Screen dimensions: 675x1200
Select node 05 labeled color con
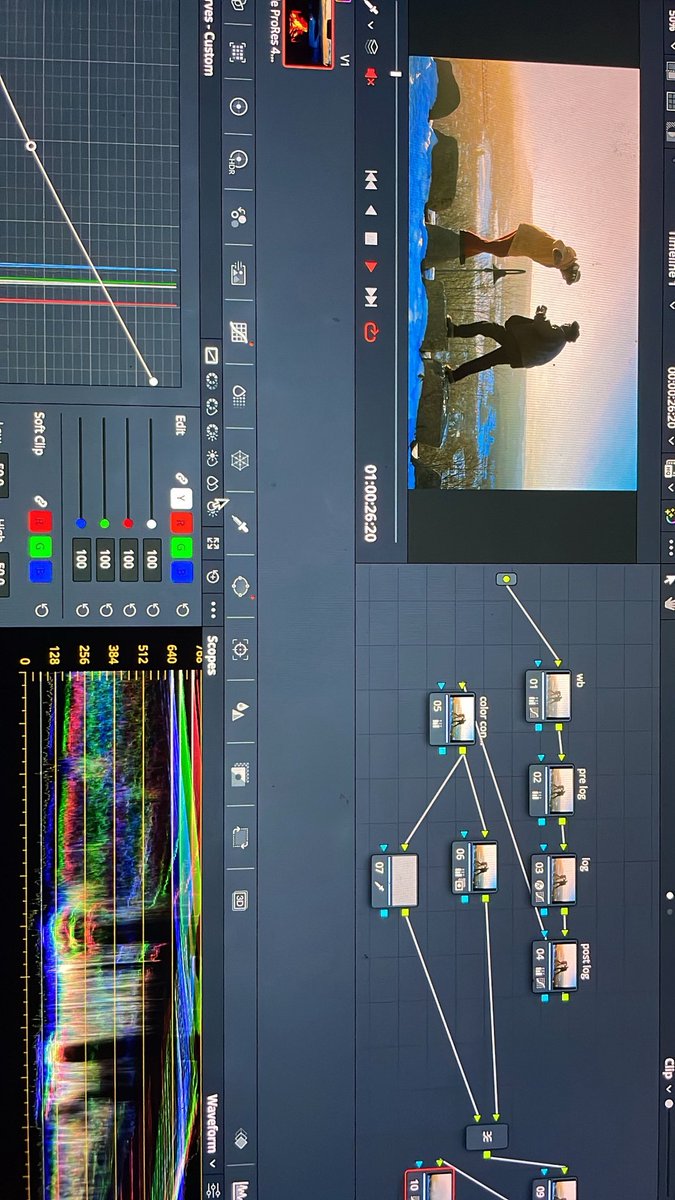(x=452, y=718)
